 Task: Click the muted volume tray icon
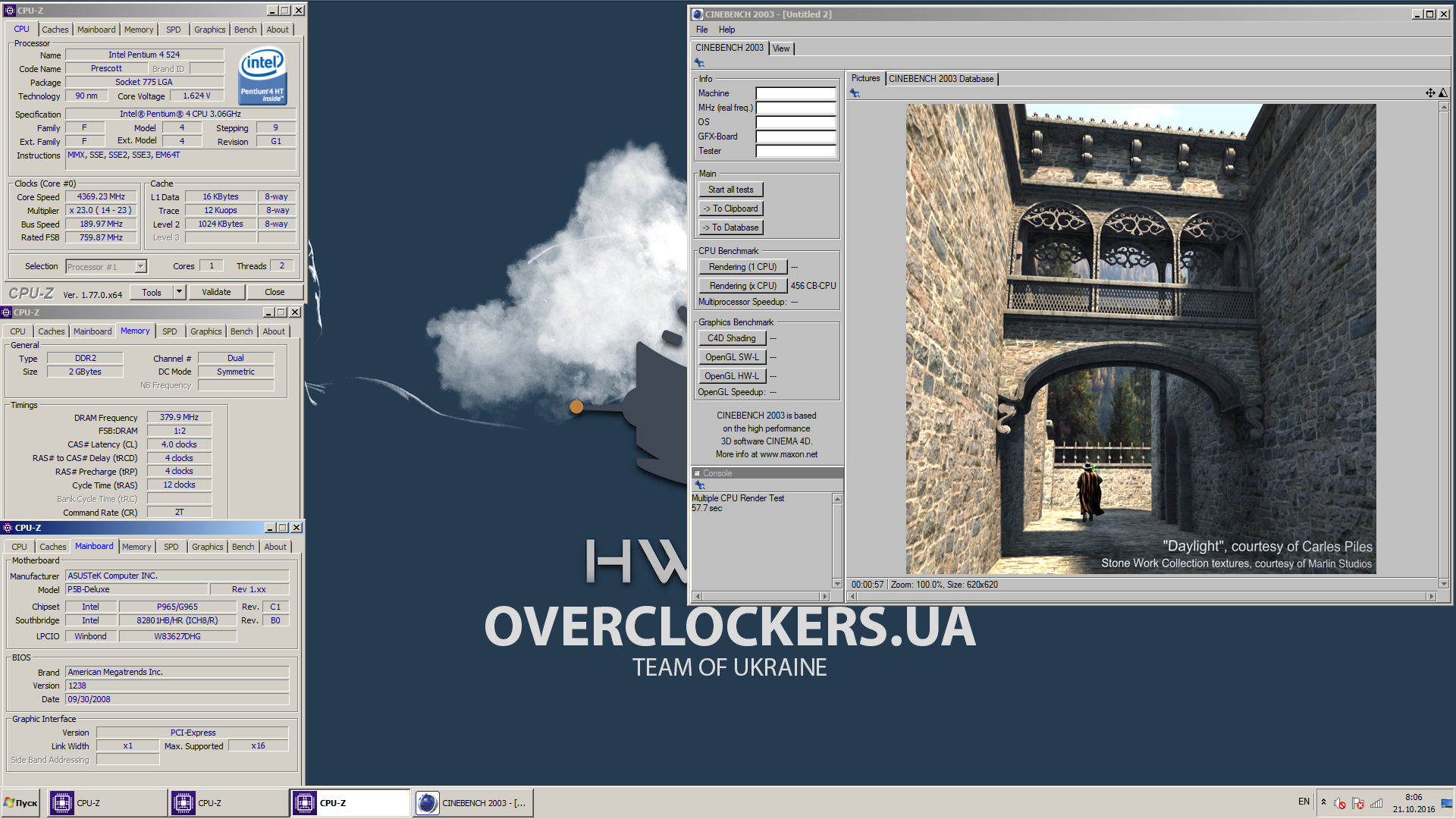(x=1340, y=803)
